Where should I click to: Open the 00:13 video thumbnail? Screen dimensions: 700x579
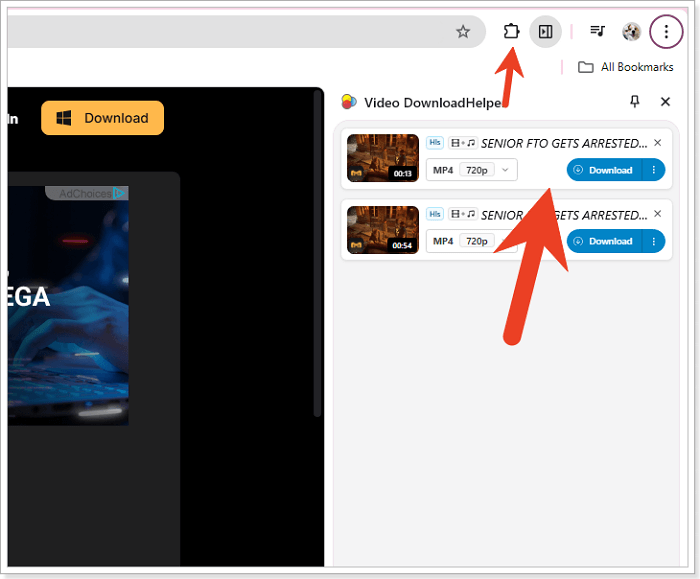[383, 158]
